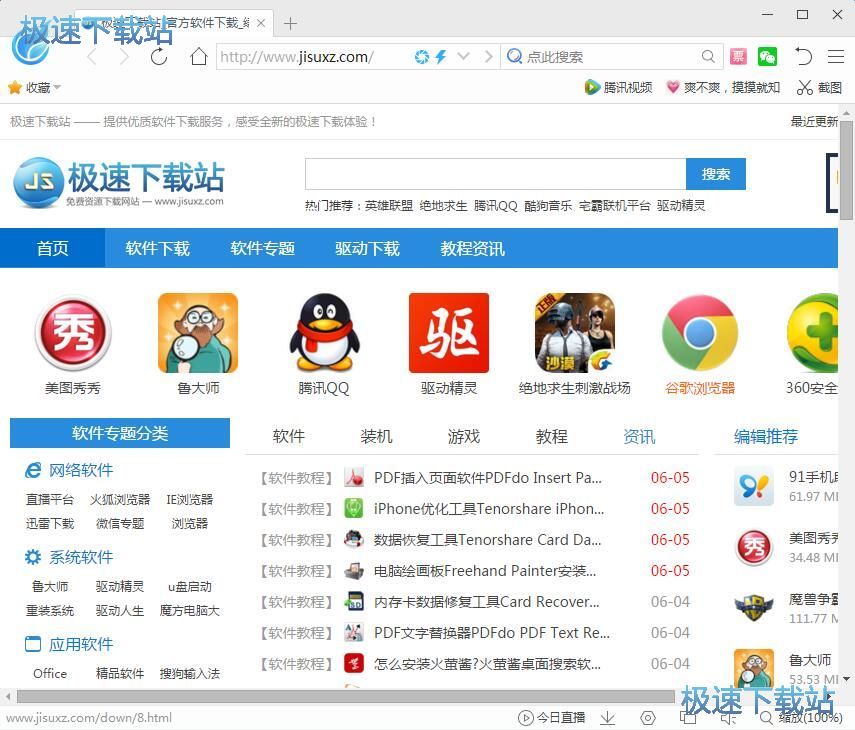Open the 火狐浏览器 topic link
The image size is (855, 730).
(x=119, y=499)
